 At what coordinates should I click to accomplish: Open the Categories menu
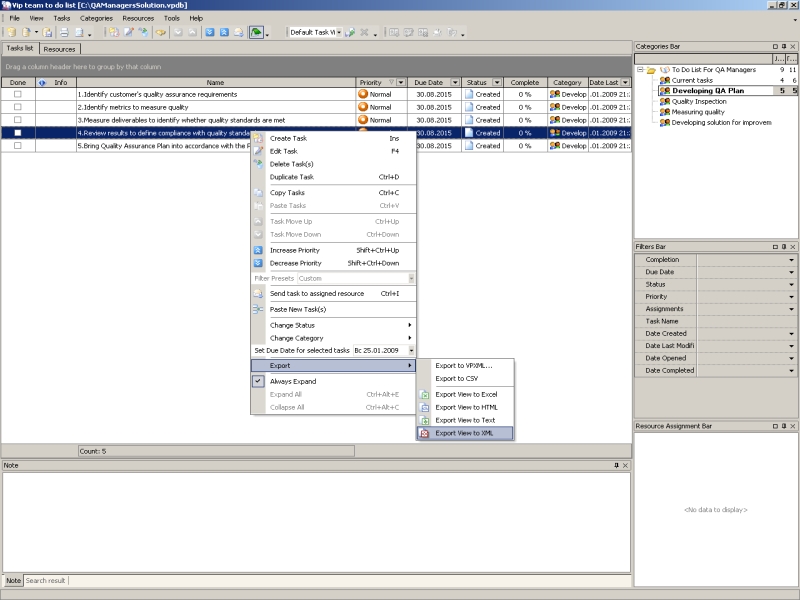coord(96,18)
